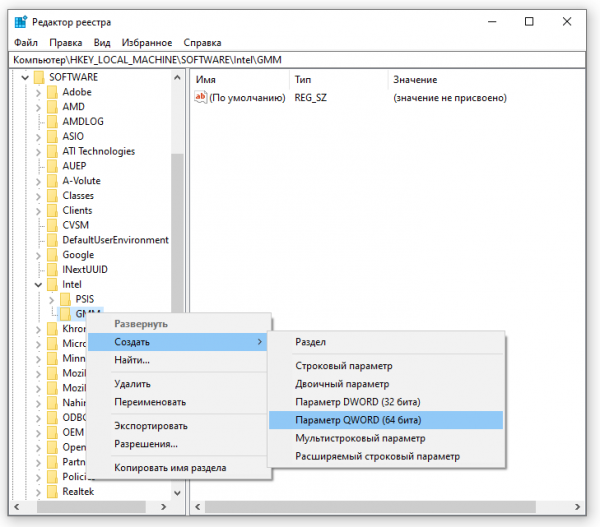The image size is (600, 527).
Task: Choose Создать in the context menu
Action: pos(178,342)
